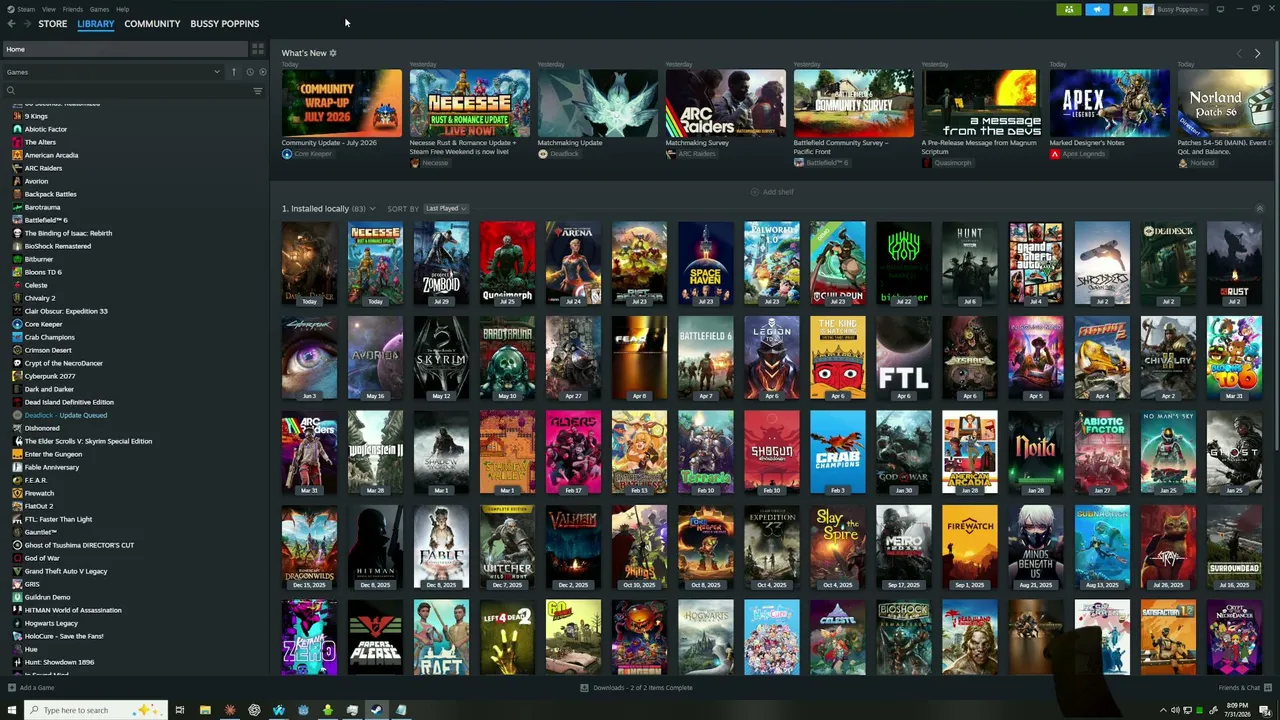Go back with the navigation back arrow
The image size is (1280, 720).
[11, 24]
